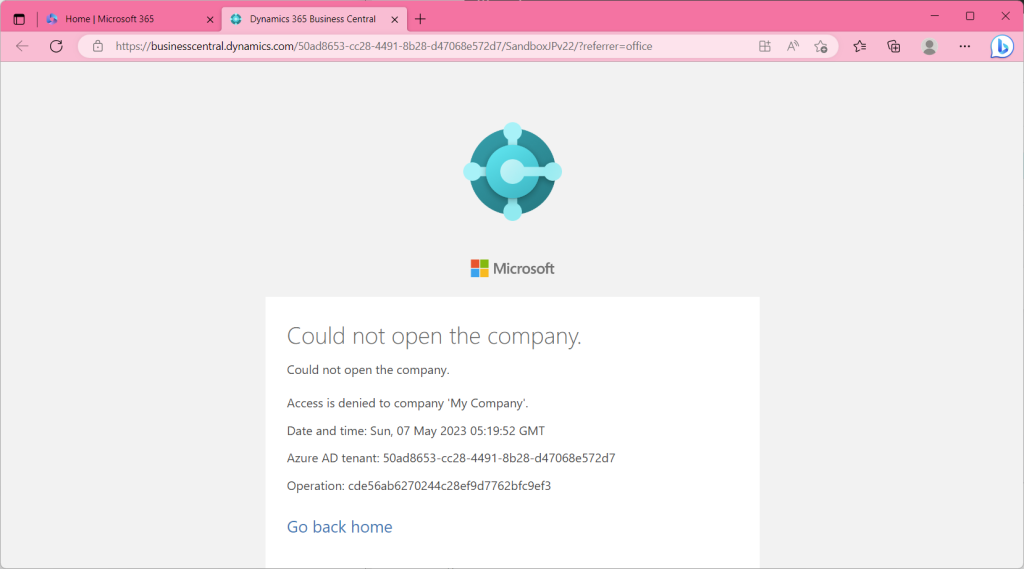The height and width of the screenshot is (569, 1024).
Task: Click the Business Central logo
Action: [x=513, y=171]
